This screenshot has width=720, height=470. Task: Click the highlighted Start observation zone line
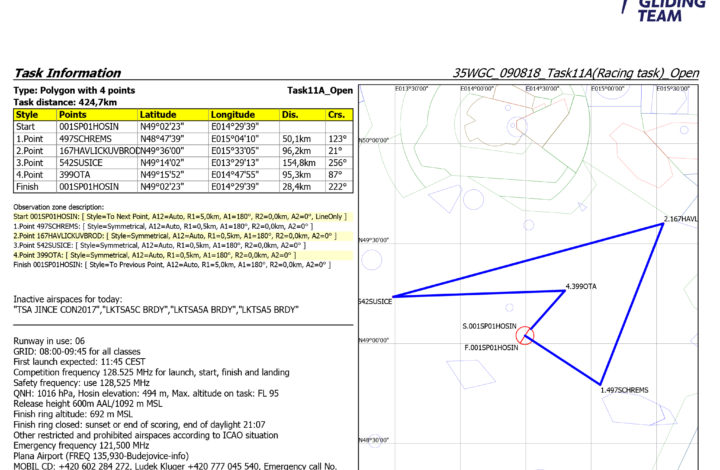(x=180, y=216)
